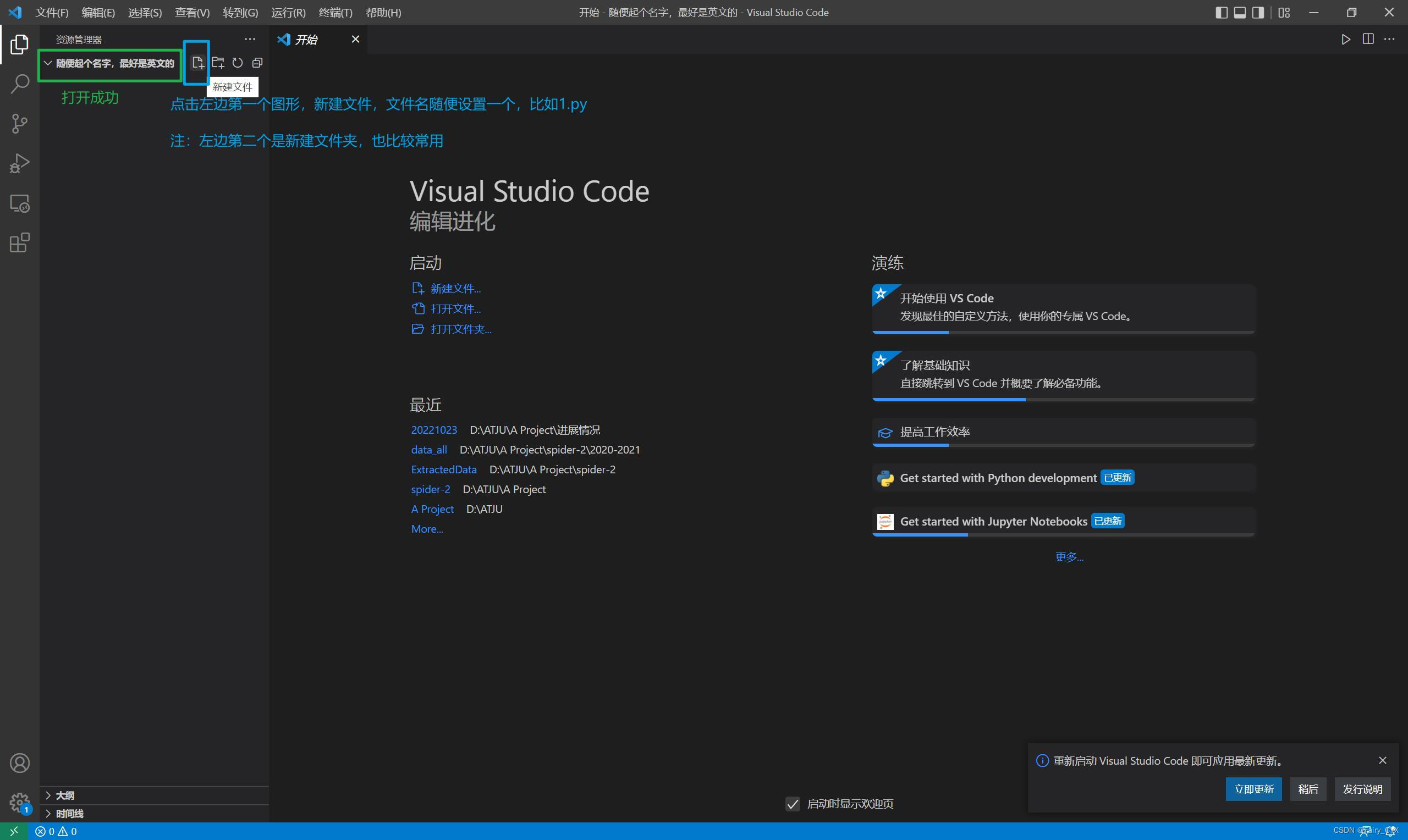Toggle primary sidebar visibility in title bar
1408x840 pixels.
point(1221,13)
